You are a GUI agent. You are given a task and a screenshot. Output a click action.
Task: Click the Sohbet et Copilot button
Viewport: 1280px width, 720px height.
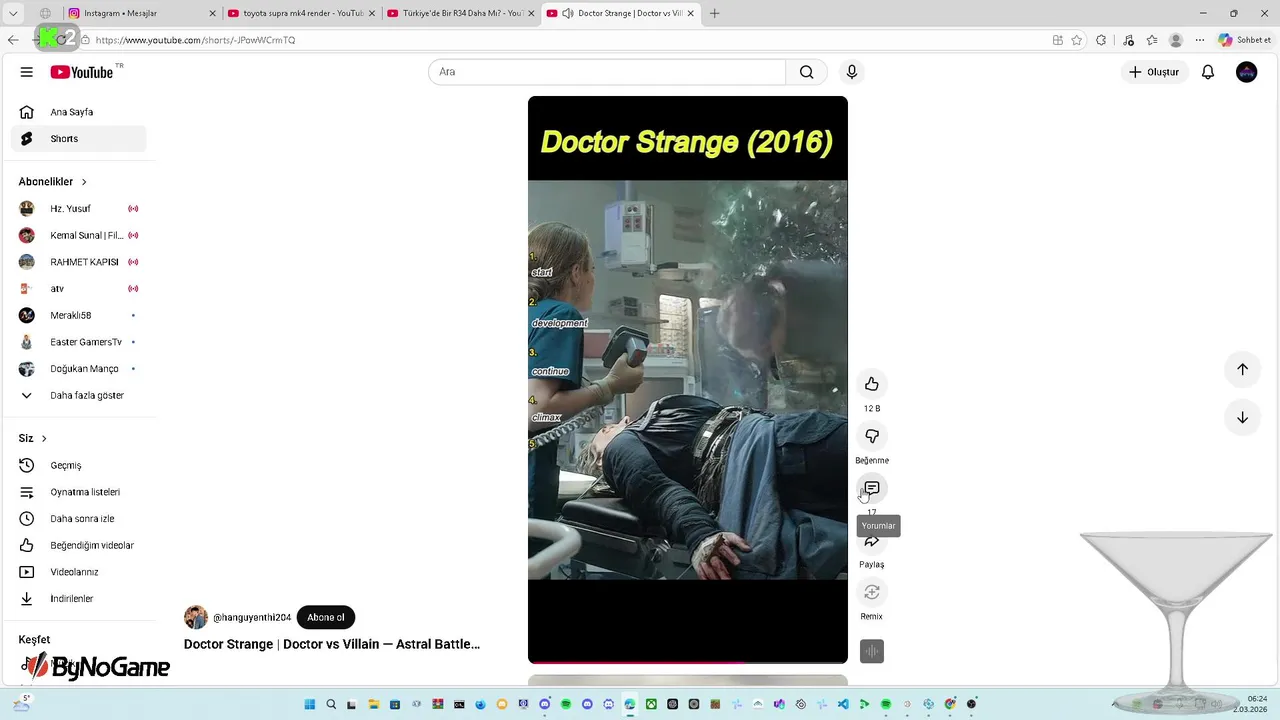click(x=1243, y=40)
